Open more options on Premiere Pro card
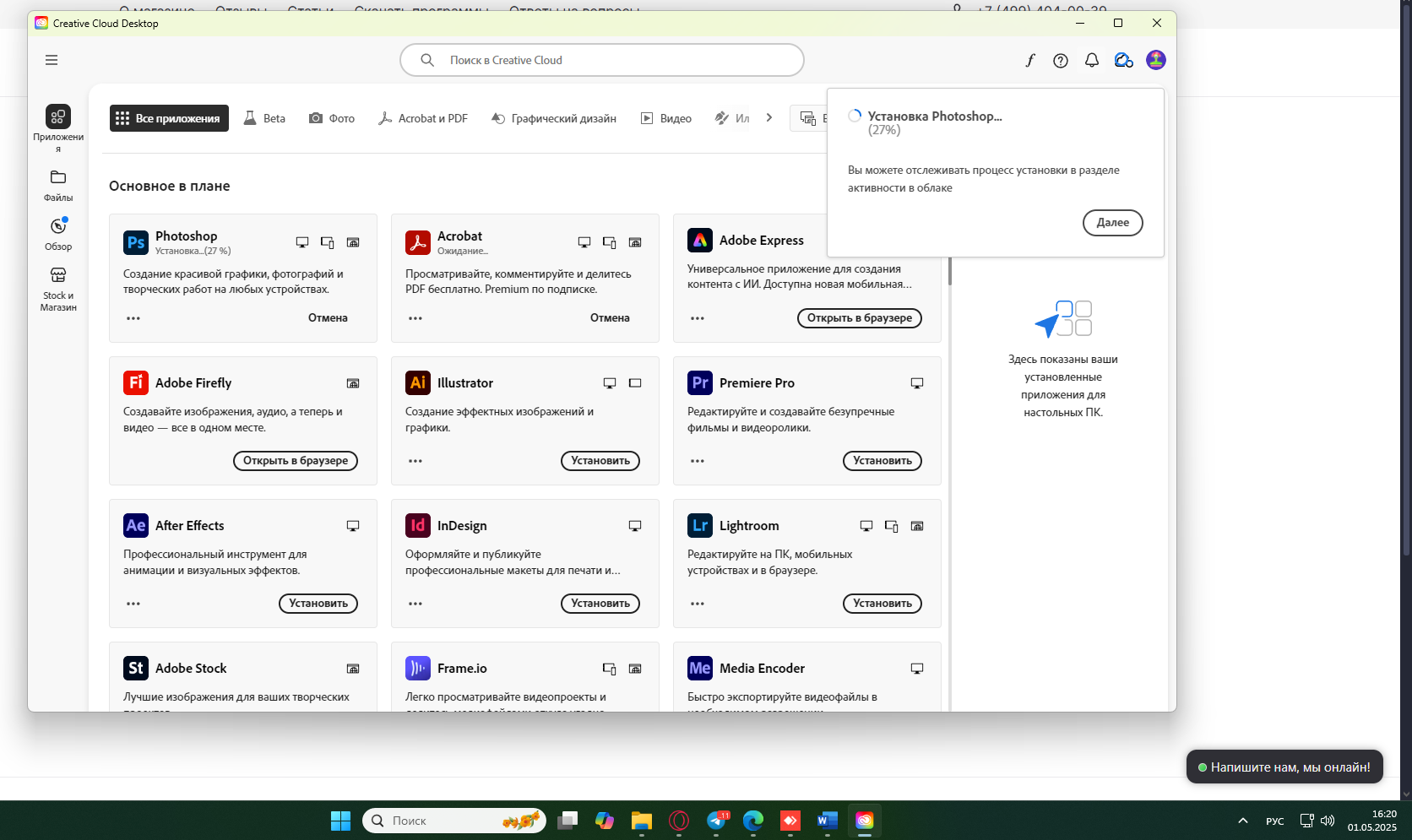This screenshot has height=840, width=1412. pyautogui.click(x=698, y=461)
